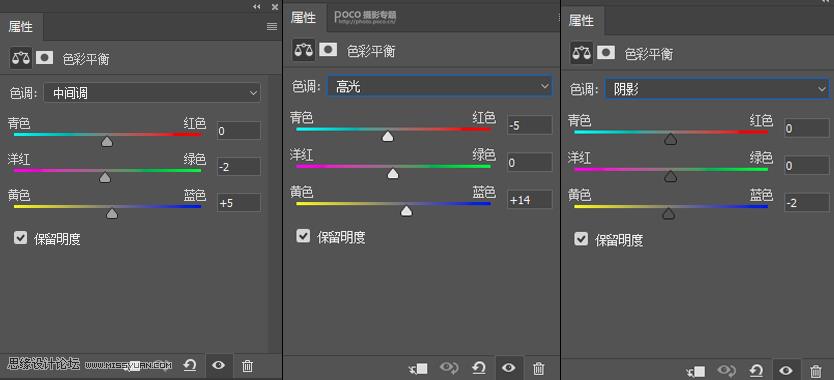The width and height of the screenshot is (834, 380).
Task: Click layer mask icon in Shadows panel
Action: (x=606, y=52)
